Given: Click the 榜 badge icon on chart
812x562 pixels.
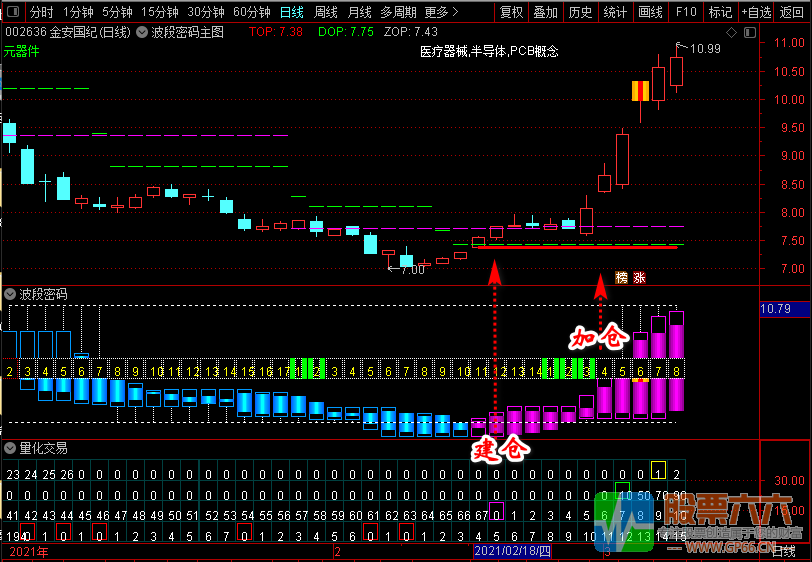Looking at the screenshot, I should pyautogui.click(x=621, y=277).
